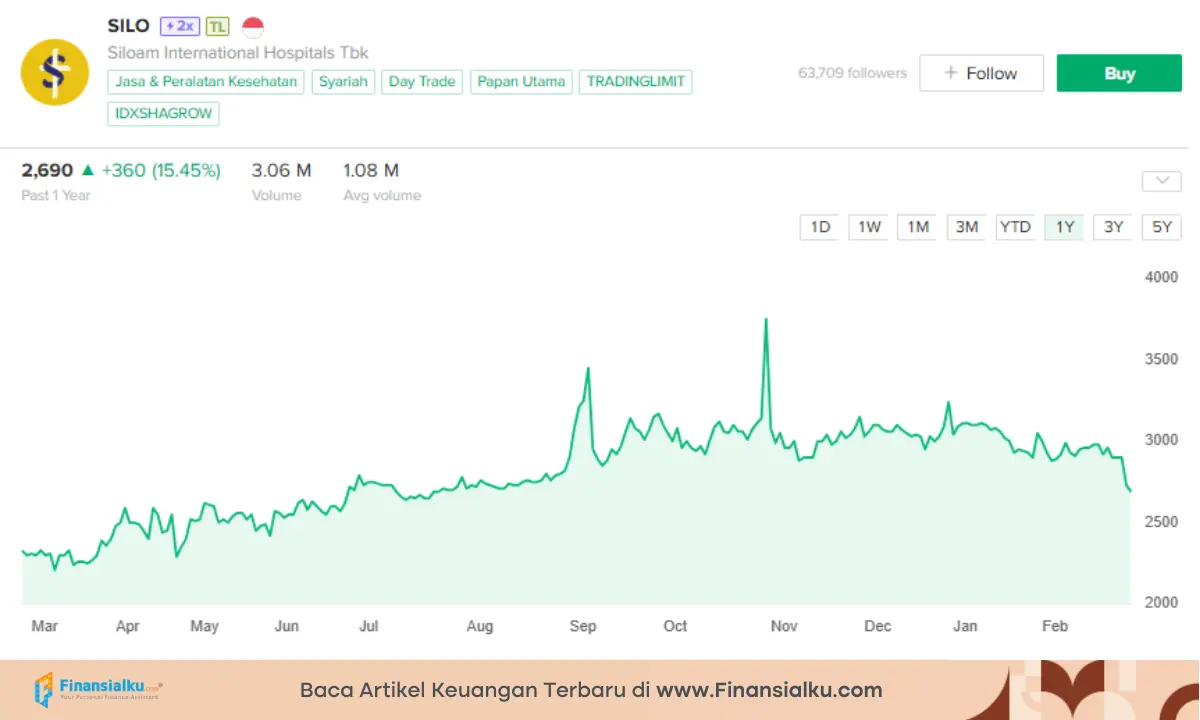Click the 3.06 M volume value
This screenshot has height=720, width=1200.
pyautogui.click(x=281, y=171)
